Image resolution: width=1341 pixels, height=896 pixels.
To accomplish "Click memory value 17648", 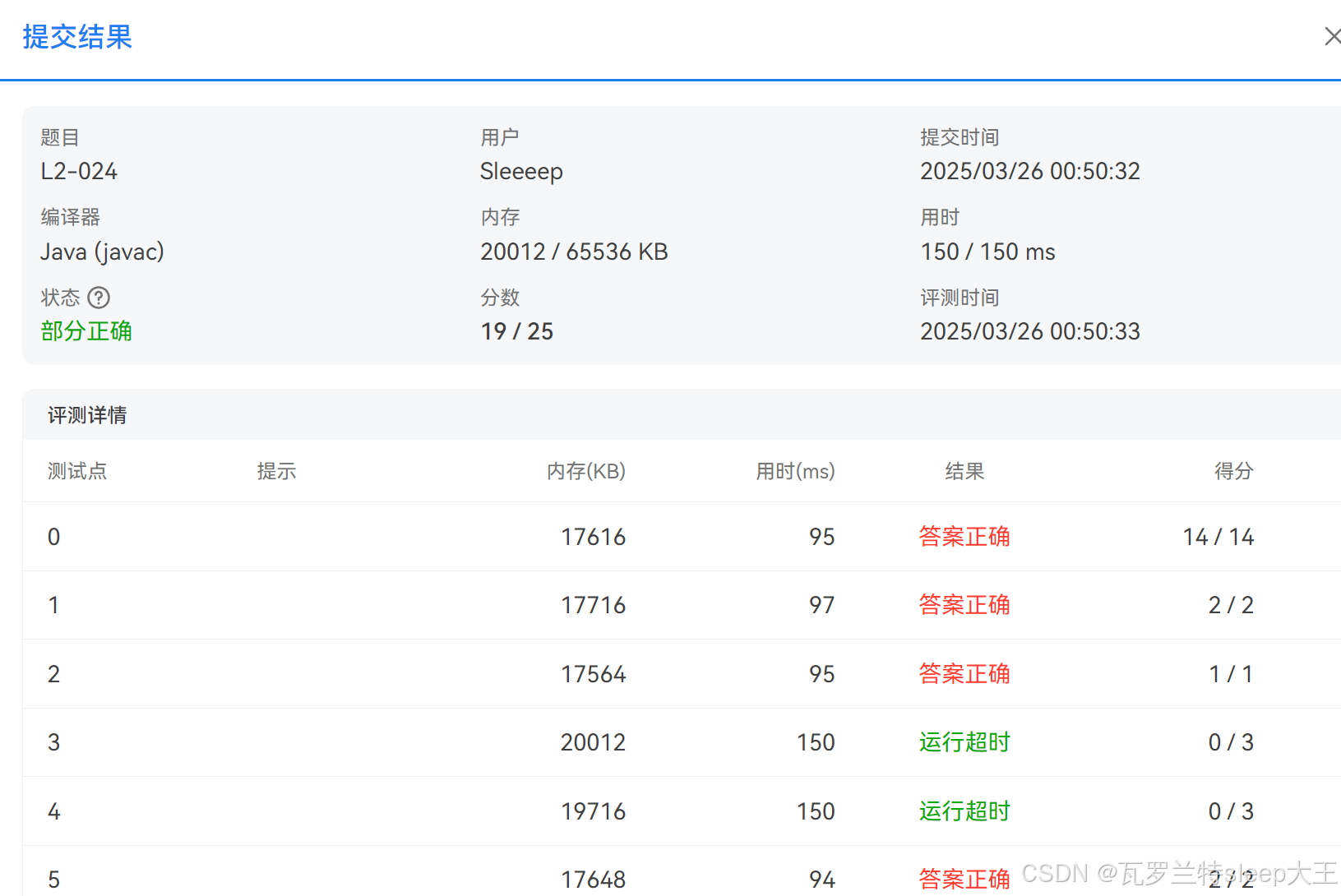I will 593,880.
